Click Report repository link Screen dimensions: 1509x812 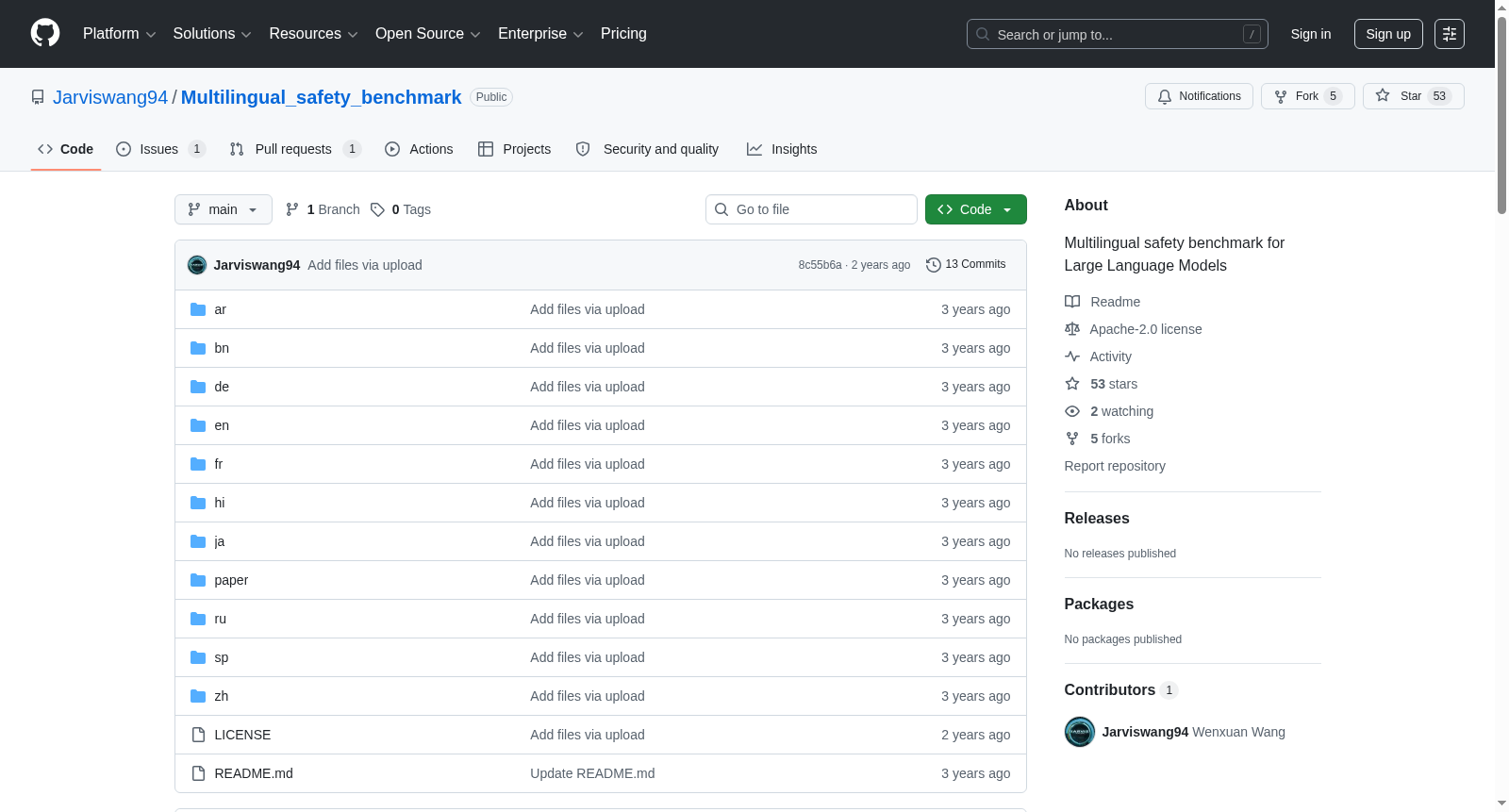[1115, 466]
